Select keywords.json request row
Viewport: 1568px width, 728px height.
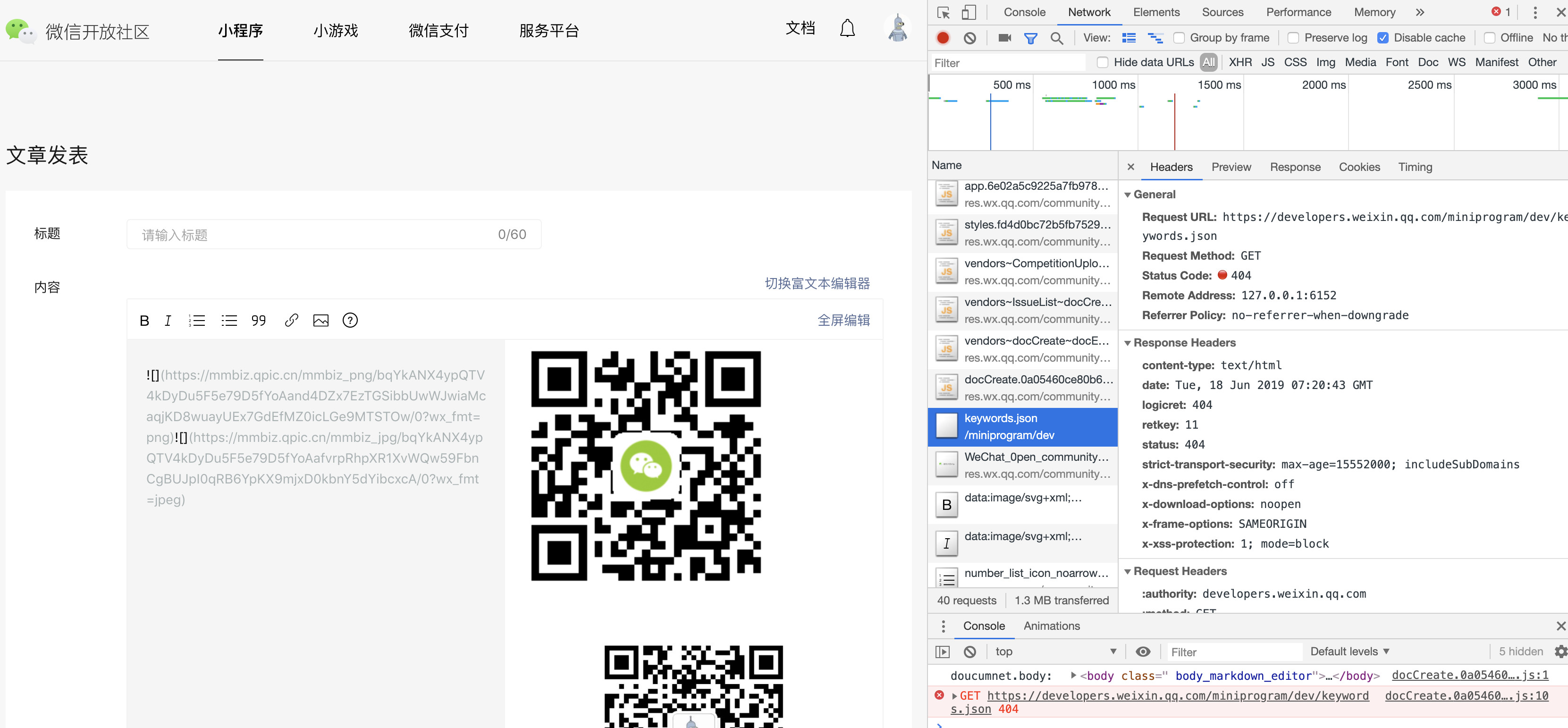pos(1022,427)
